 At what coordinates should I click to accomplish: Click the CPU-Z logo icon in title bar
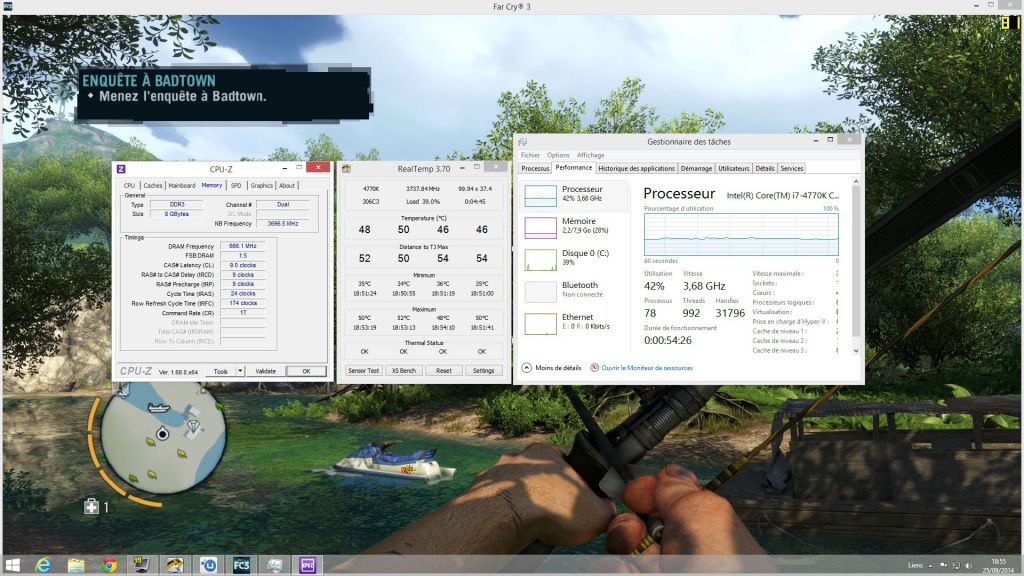121,168
